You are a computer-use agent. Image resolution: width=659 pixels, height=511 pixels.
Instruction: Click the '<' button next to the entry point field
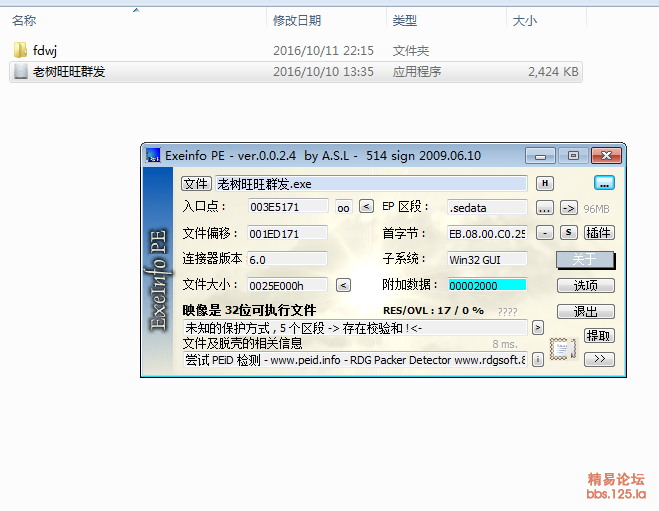click(366, 207)
